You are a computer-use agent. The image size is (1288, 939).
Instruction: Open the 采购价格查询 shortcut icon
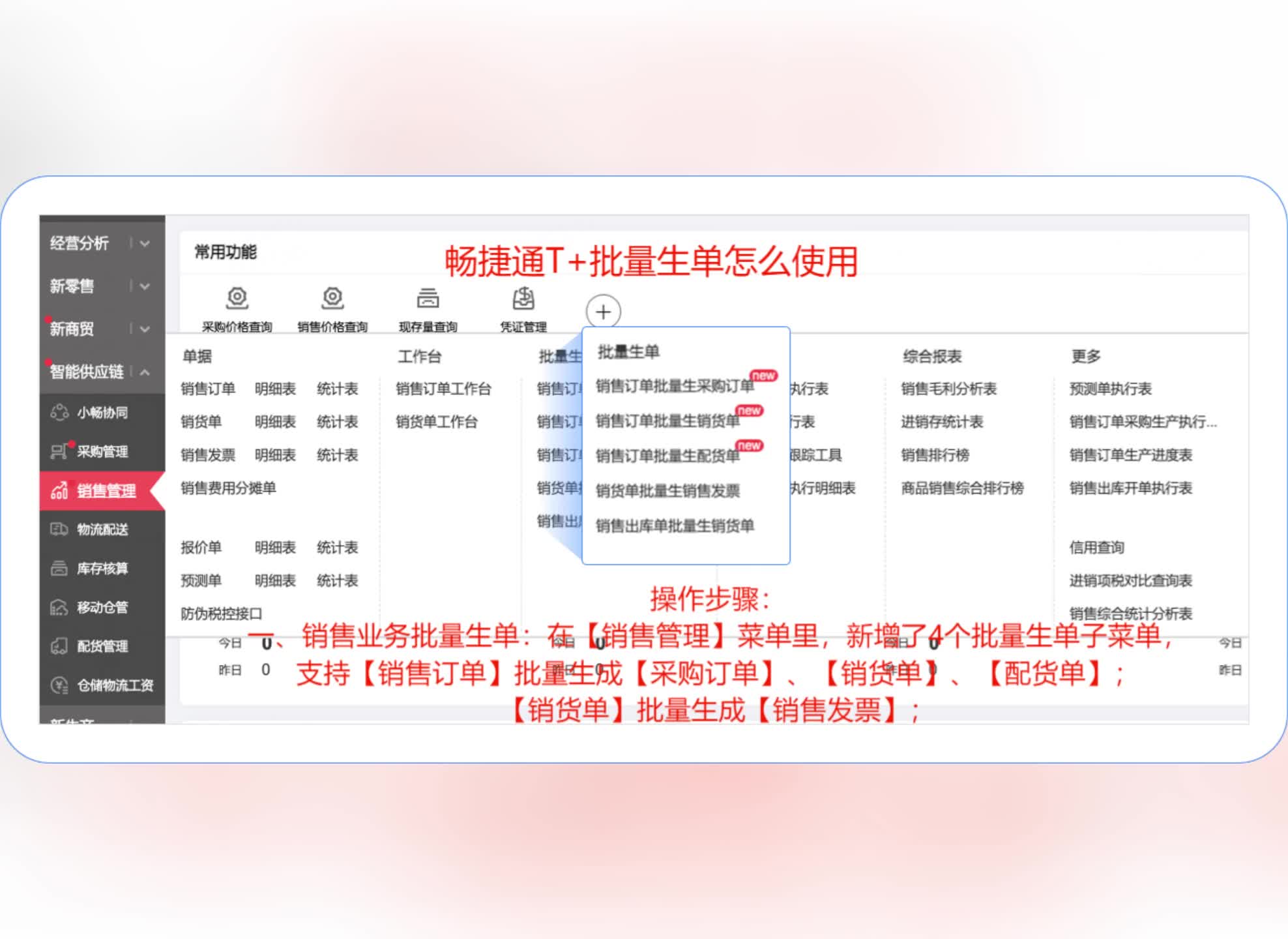237,298
